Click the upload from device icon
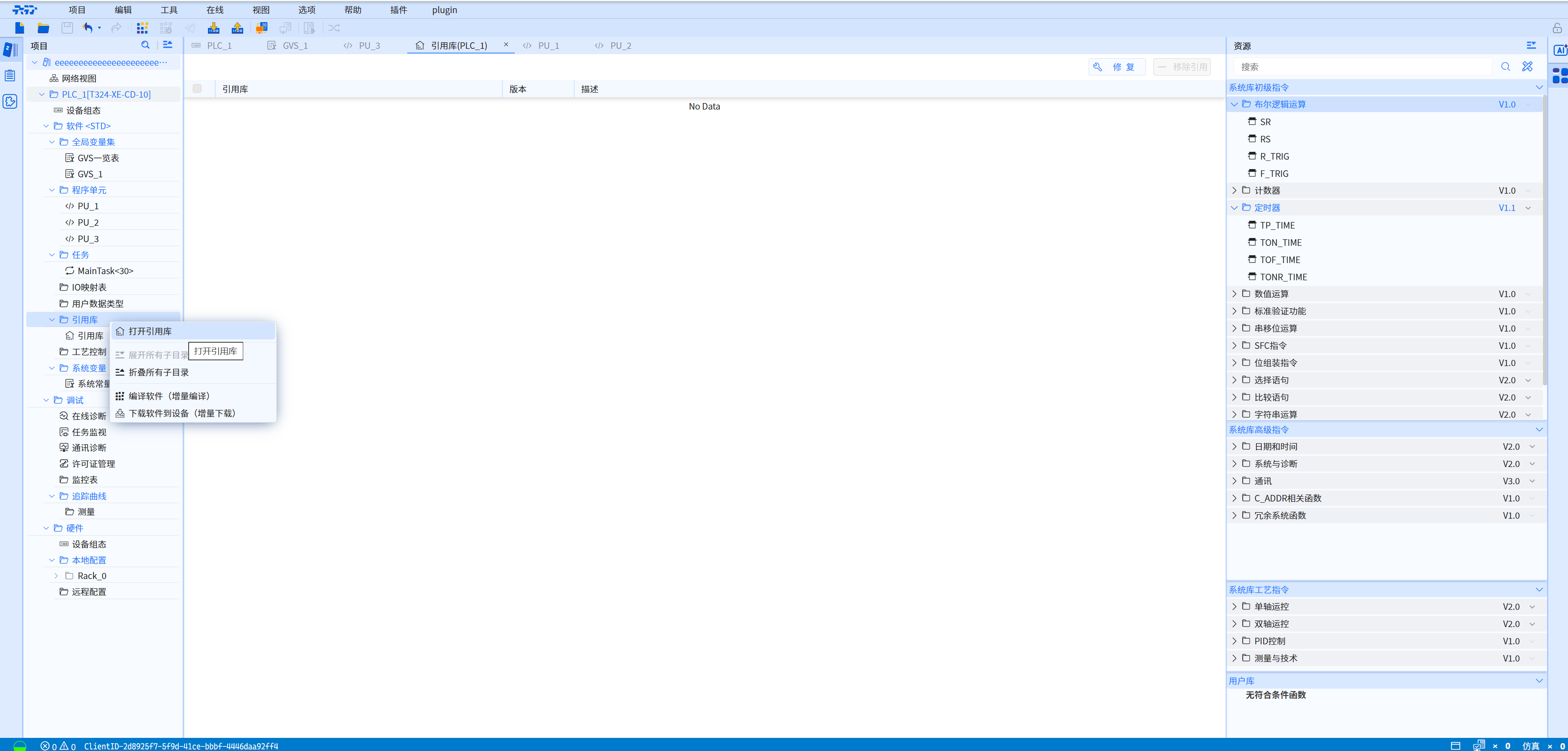This screenshot has width=1568, height=751. click(237, 27)
